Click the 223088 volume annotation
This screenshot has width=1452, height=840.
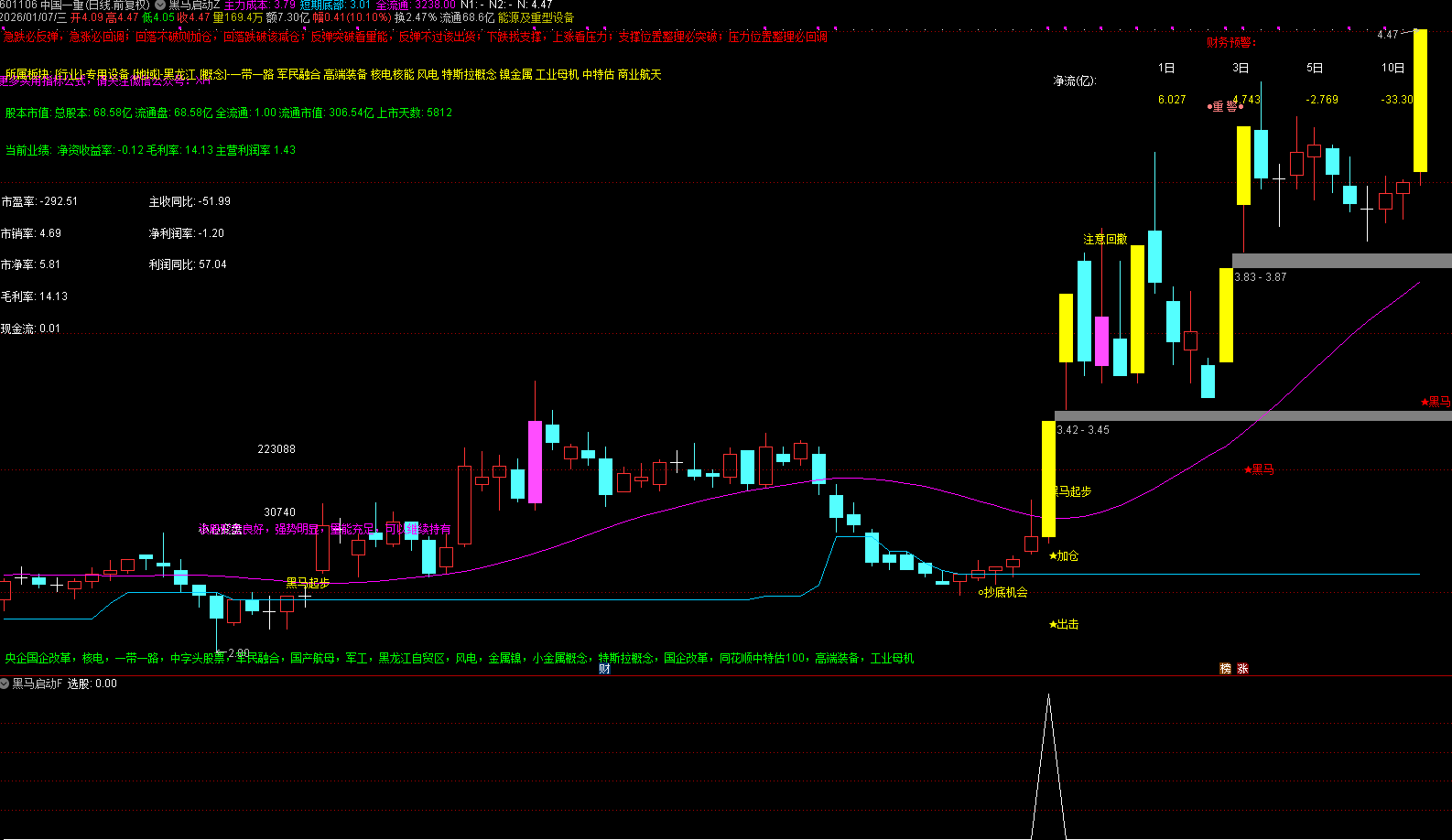[x=276, y=449]
